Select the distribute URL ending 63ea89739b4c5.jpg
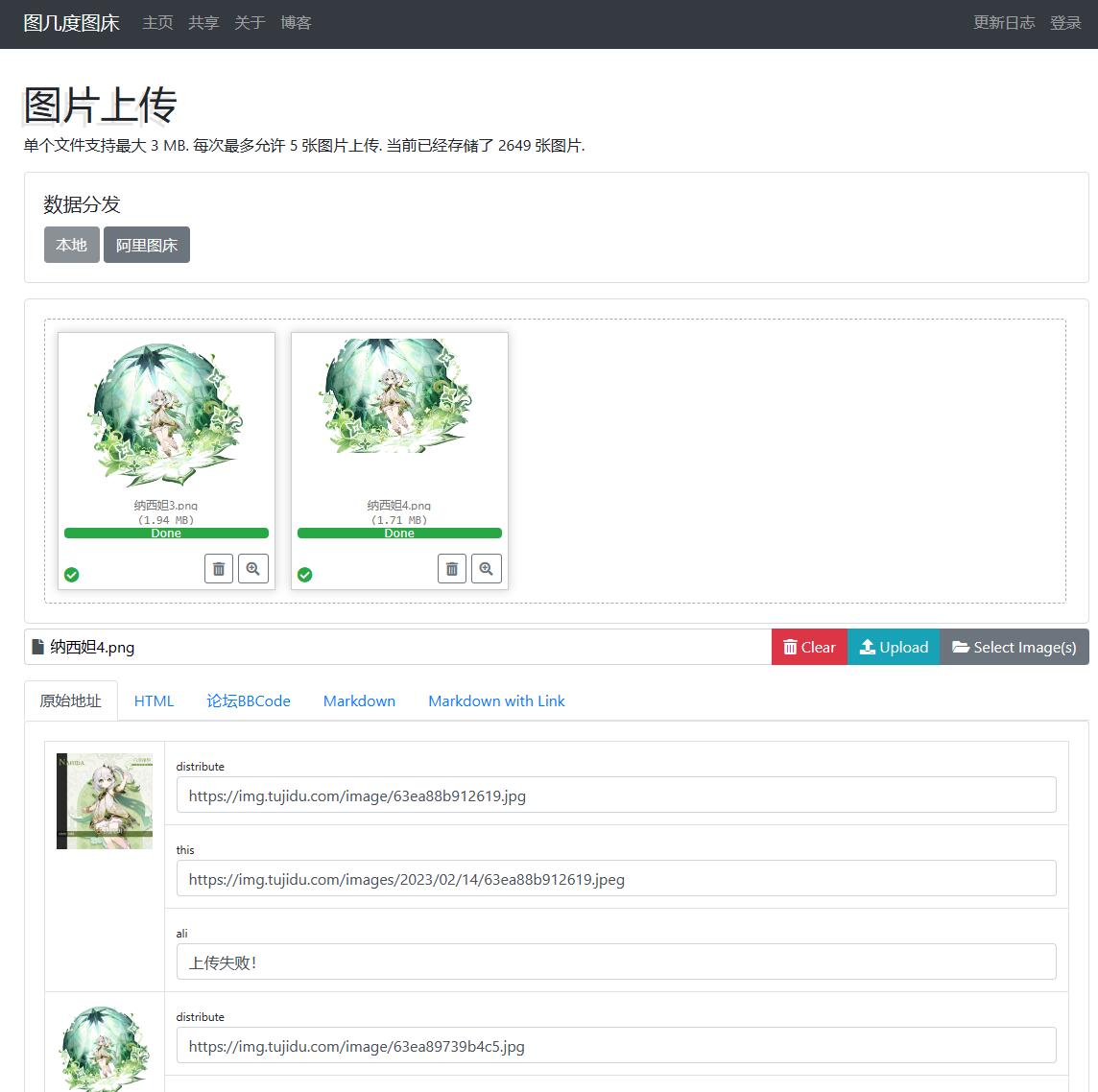 tap(616, 1046)
